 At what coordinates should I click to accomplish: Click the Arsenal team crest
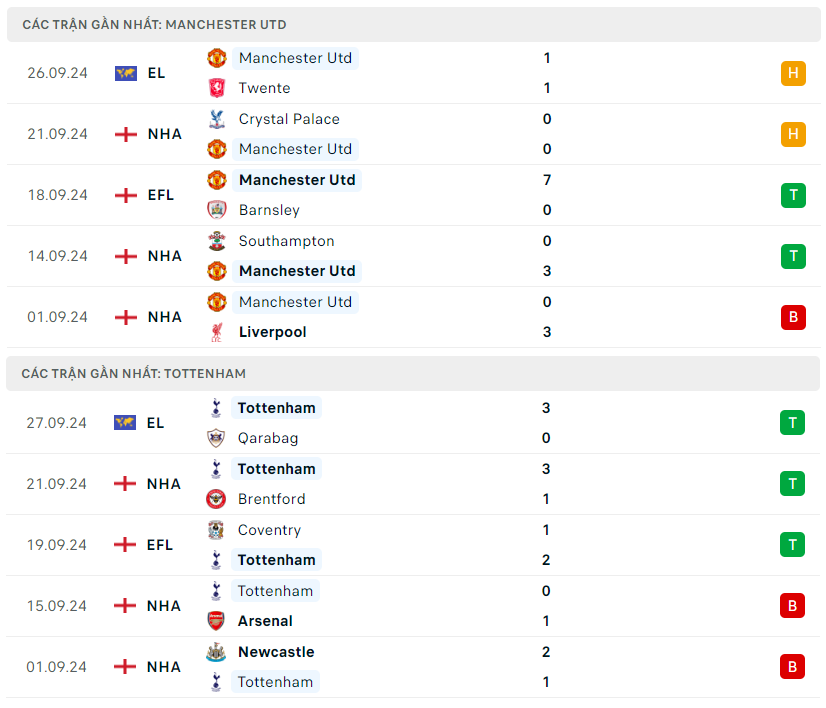(x=215, y=621)
